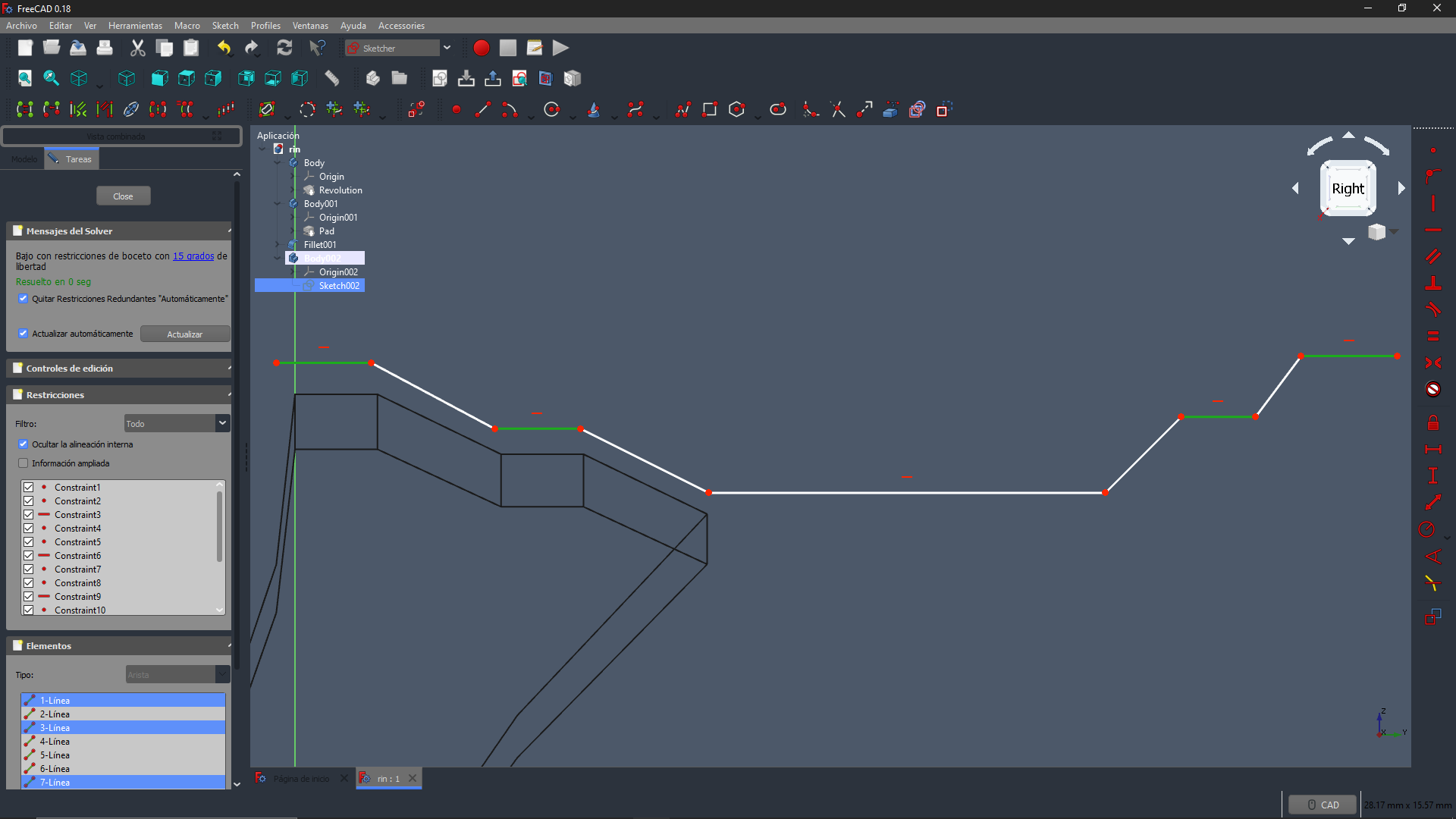The height and width of the screenshot is (819, 1456).
Task: Click the 15 grados link
Action: point(193,256)
